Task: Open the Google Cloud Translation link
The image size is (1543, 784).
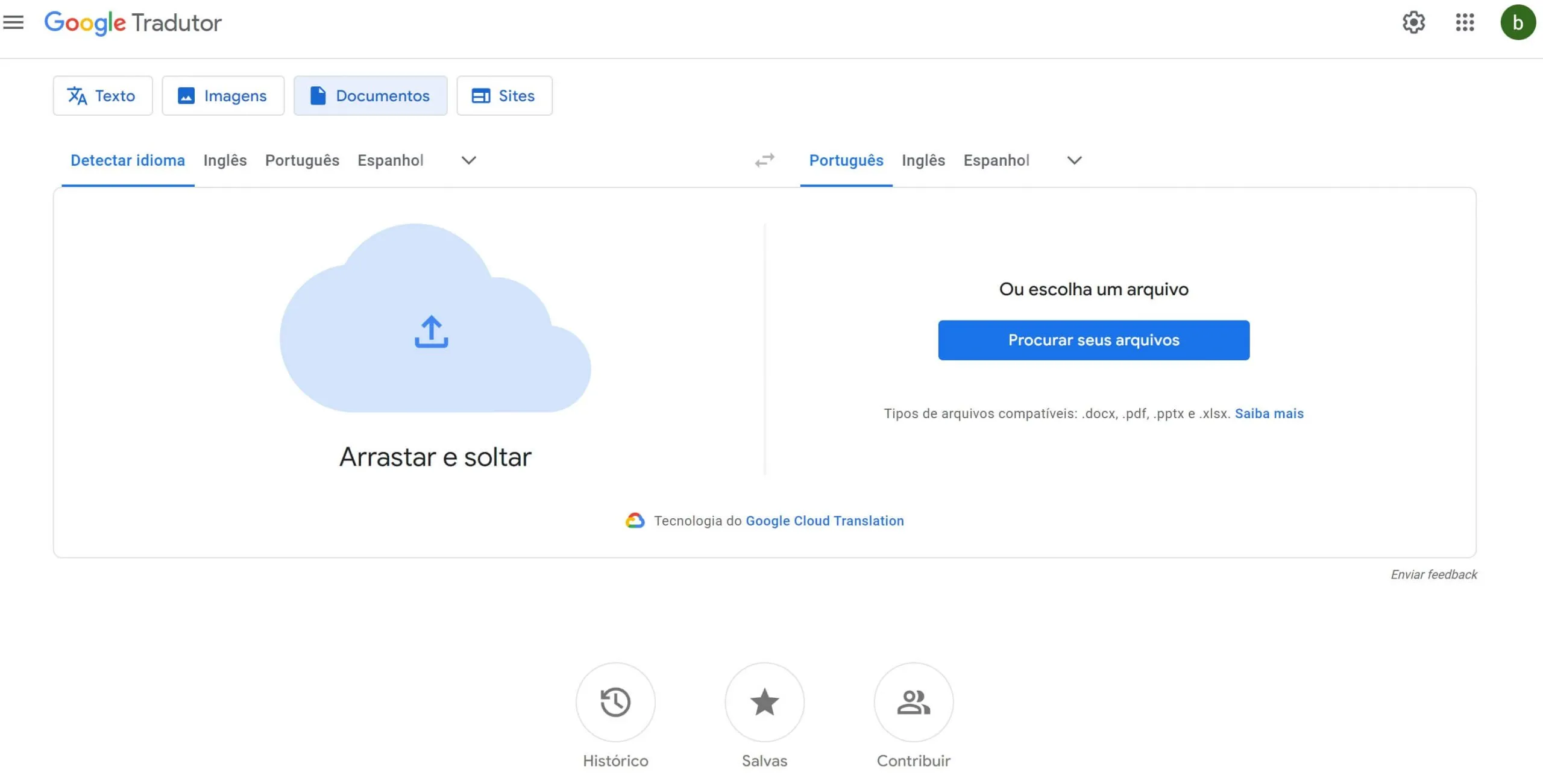Action: tap(825, 521)
